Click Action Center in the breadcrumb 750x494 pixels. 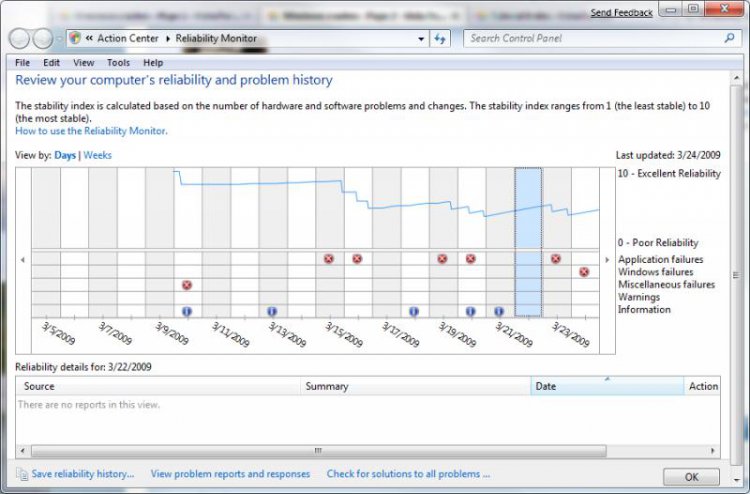[128, 38]
